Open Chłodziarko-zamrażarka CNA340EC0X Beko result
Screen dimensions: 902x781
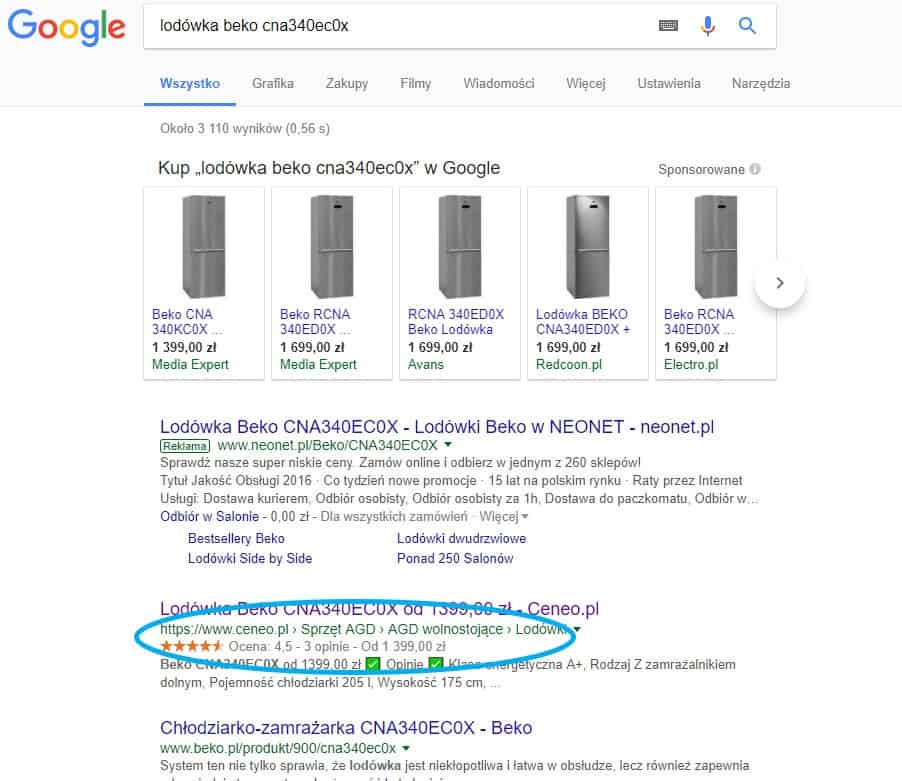tap(346, 728)
